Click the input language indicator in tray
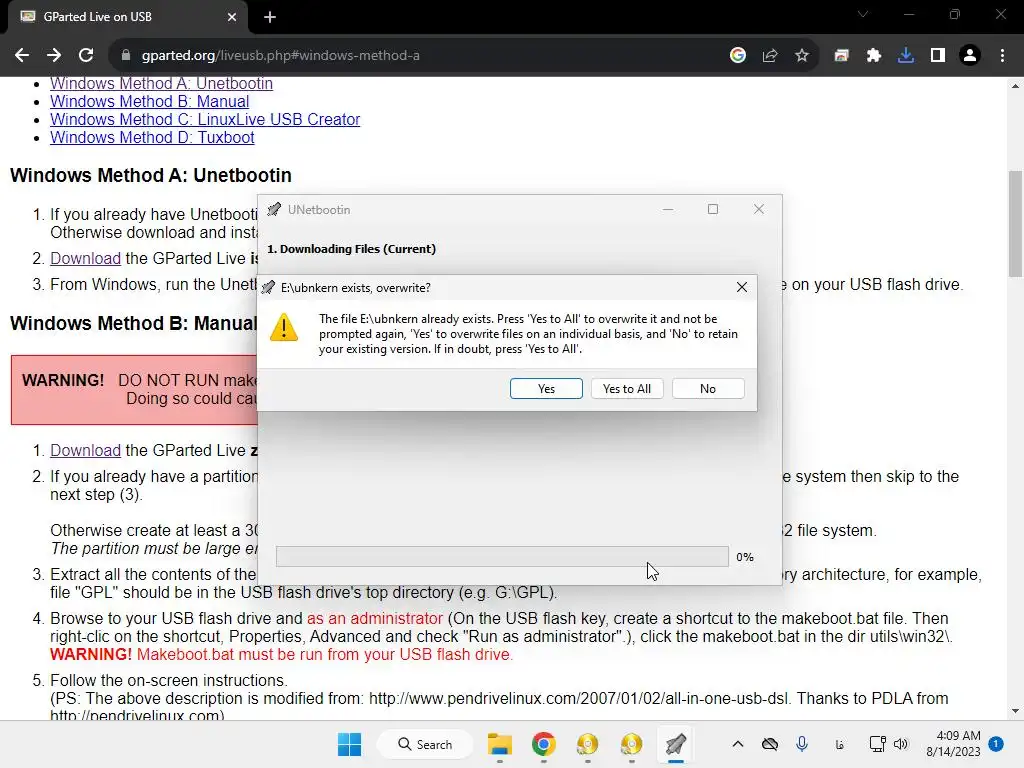 click(x=839, y=744)
